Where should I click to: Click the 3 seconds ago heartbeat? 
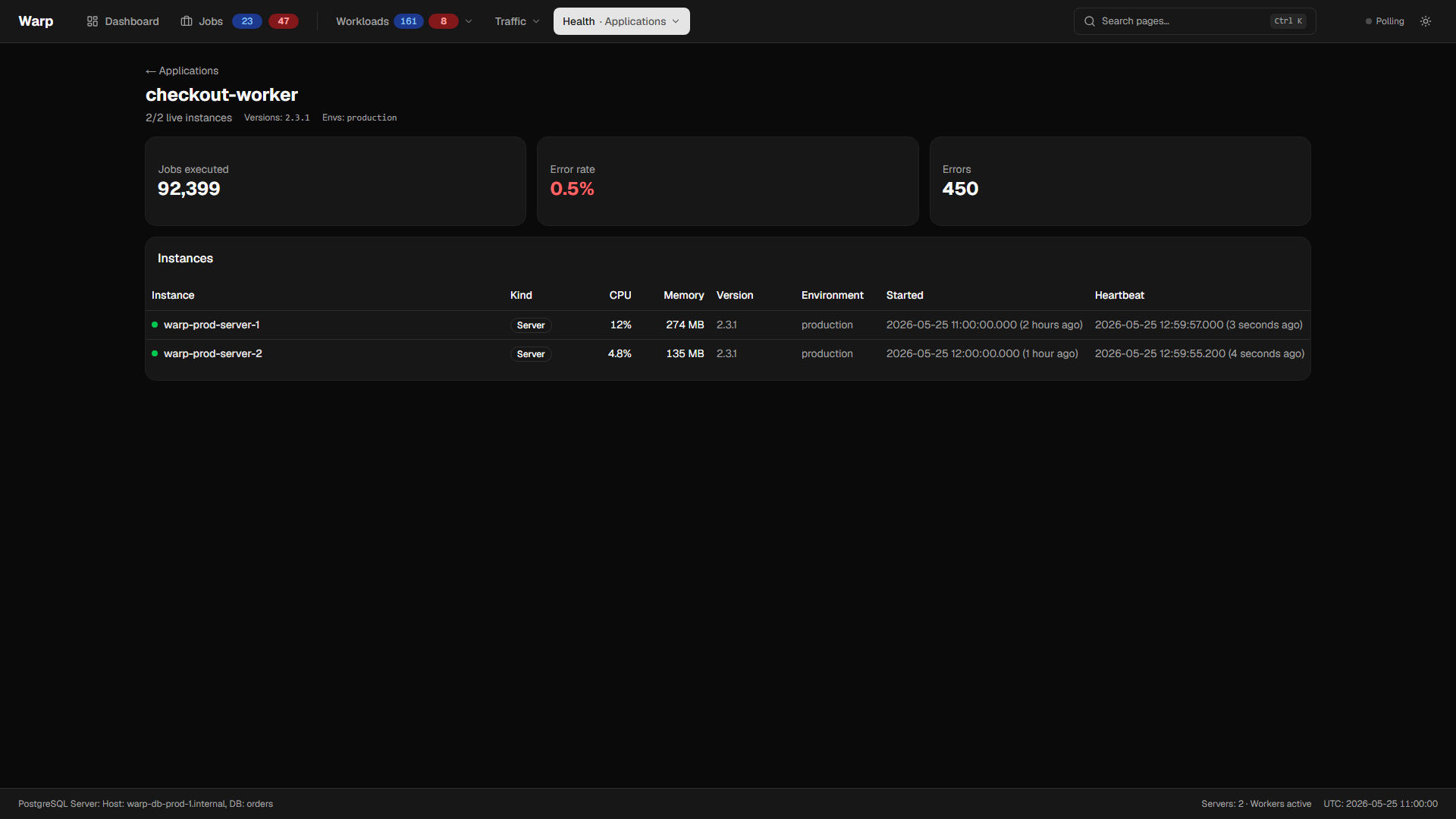(x=1199, y=325)
